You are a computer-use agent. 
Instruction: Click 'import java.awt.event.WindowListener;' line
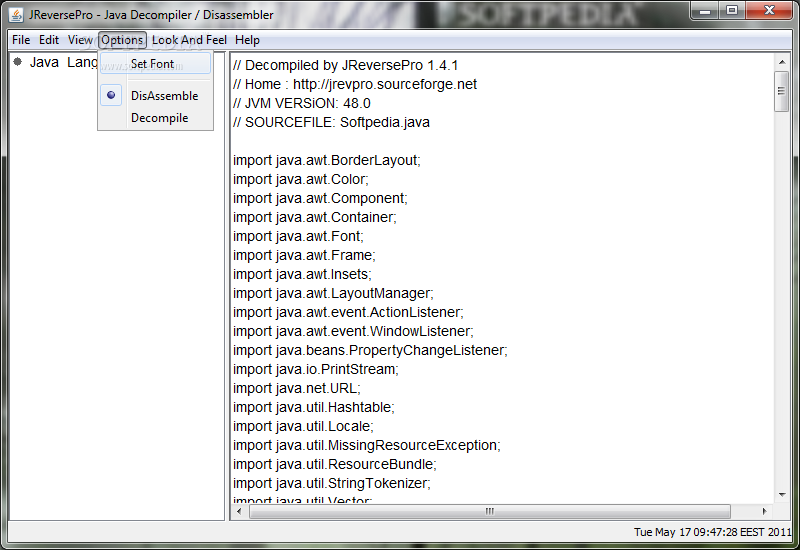click(x=353, y=331)
